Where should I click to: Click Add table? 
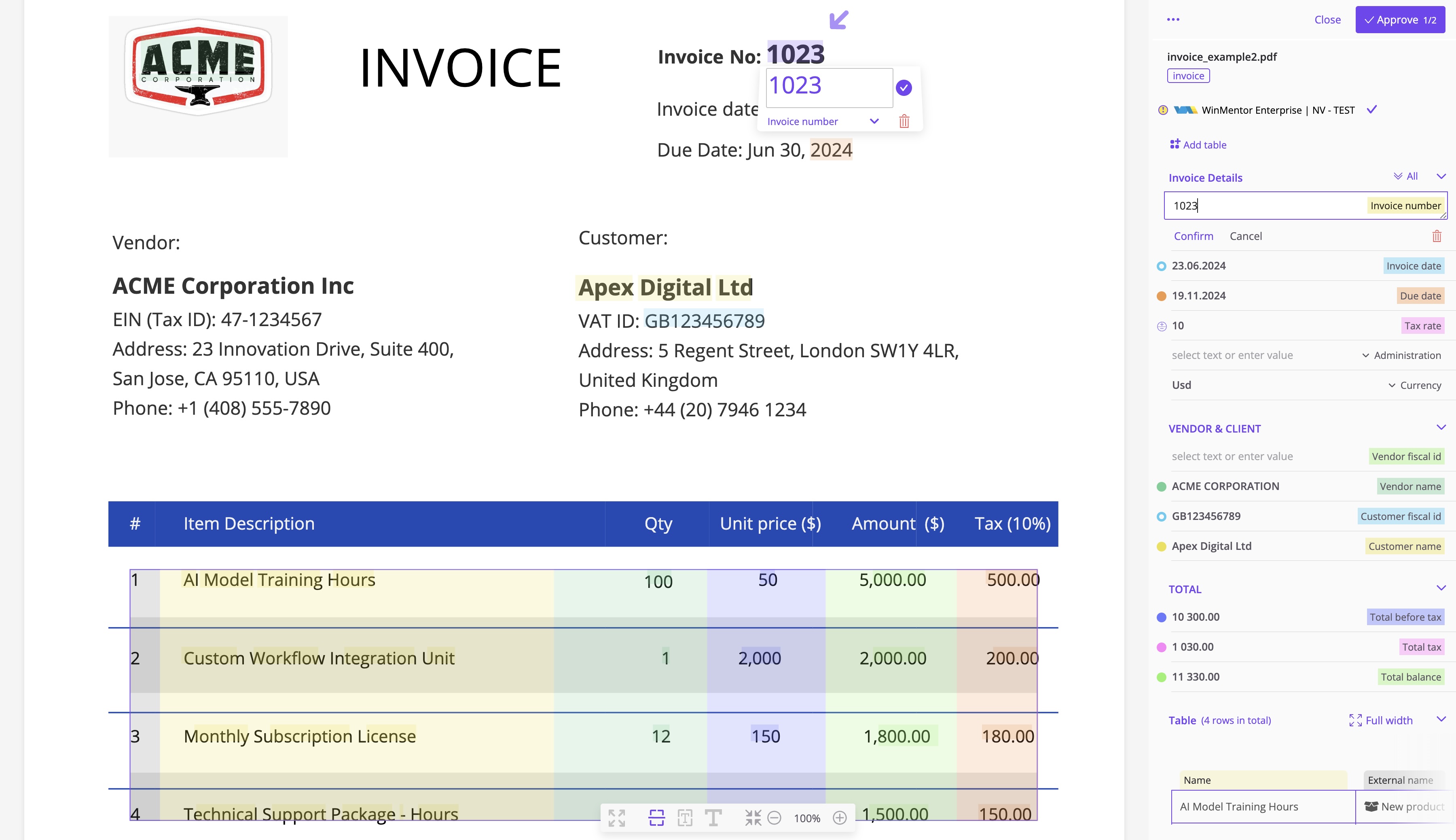tap(1198, 145)
